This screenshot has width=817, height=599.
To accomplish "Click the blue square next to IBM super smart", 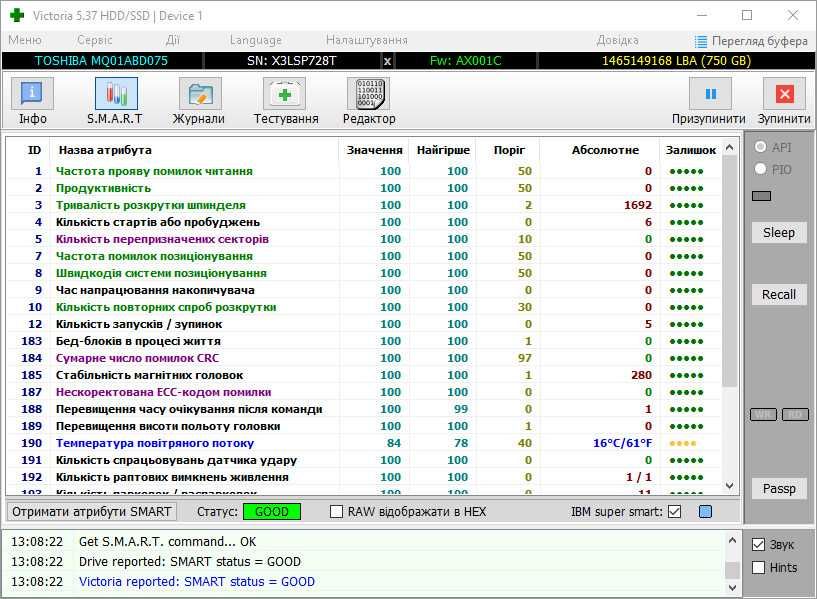I will (705, 512).
